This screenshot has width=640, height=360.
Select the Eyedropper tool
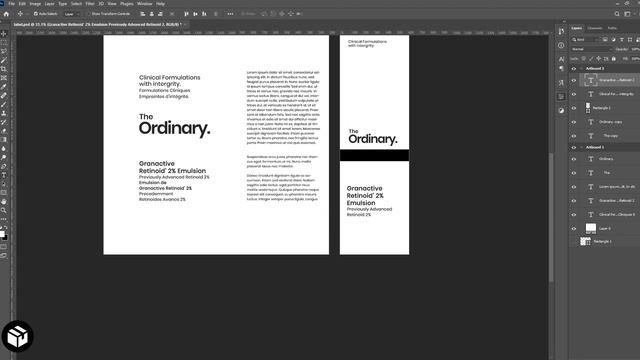(x=4, y=87)
